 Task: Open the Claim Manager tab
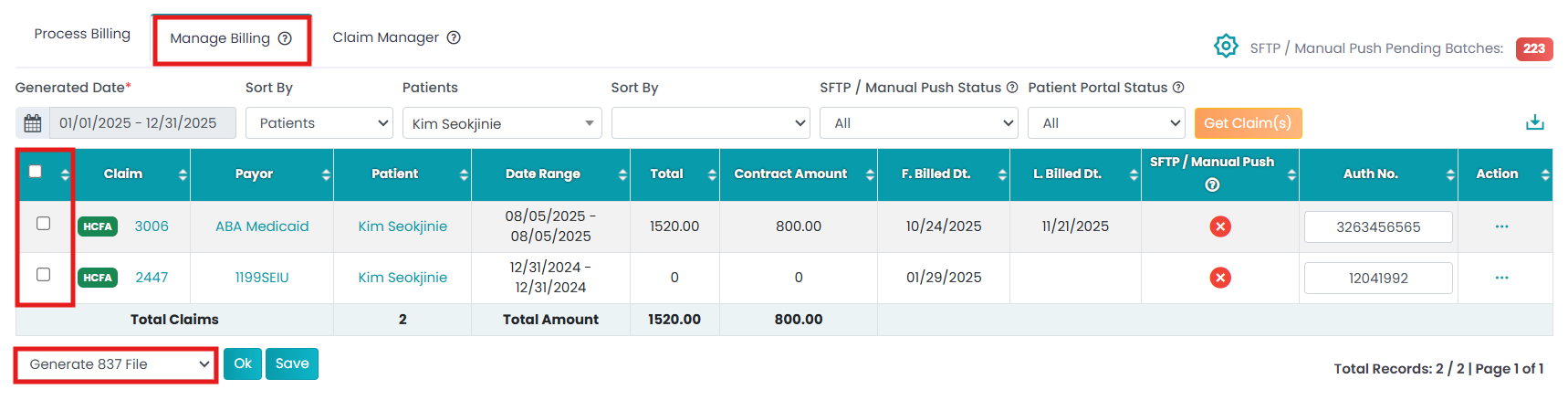coord(385,37)
